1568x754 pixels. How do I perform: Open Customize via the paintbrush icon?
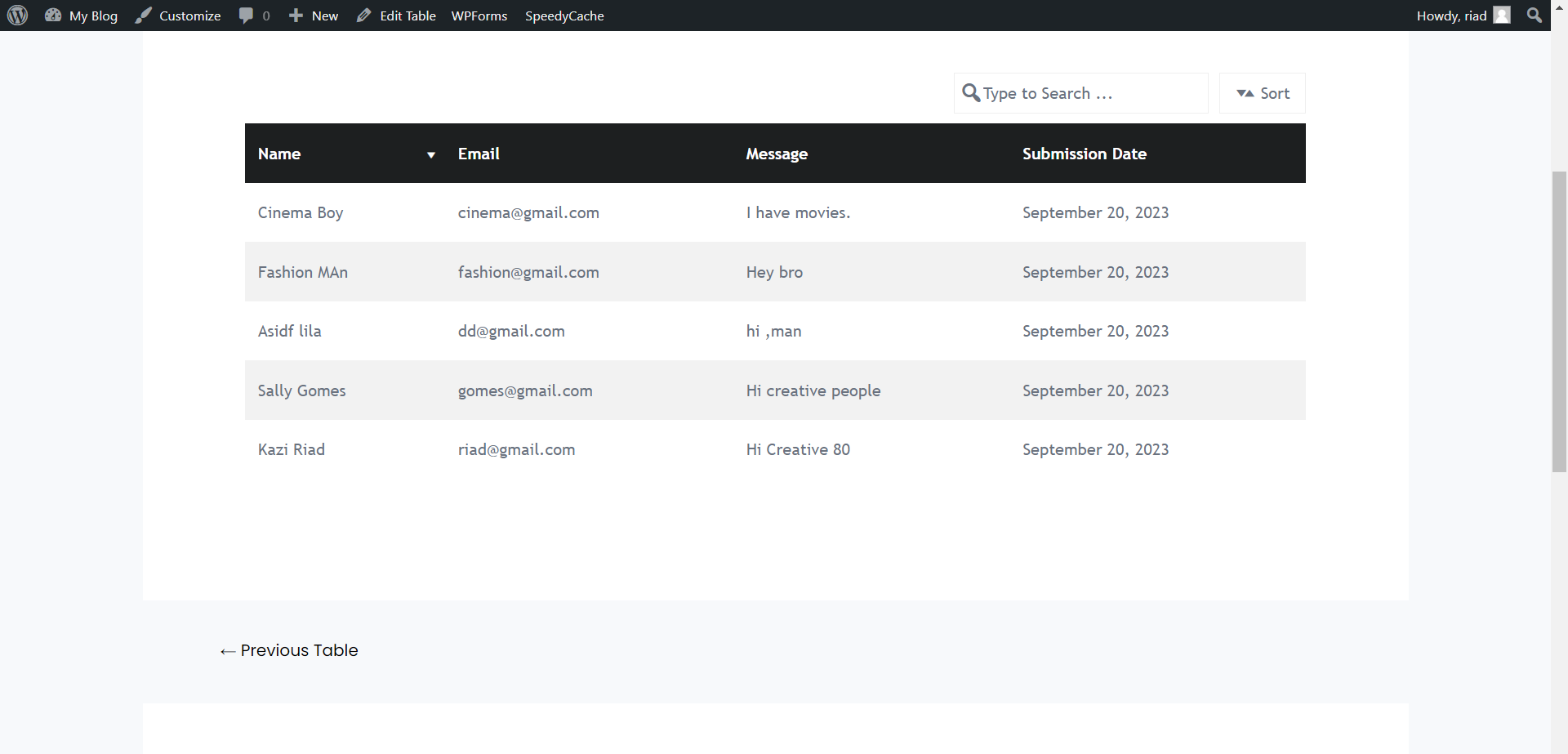(x=143, y=15)
